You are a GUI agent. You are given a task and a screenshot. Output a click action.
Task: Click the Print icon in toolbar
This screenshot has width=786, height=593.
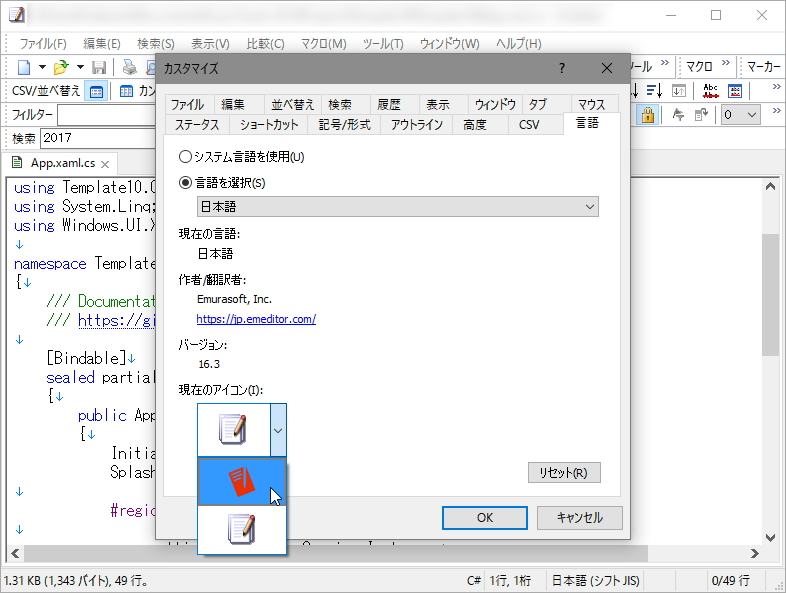(x=129, y=67)
